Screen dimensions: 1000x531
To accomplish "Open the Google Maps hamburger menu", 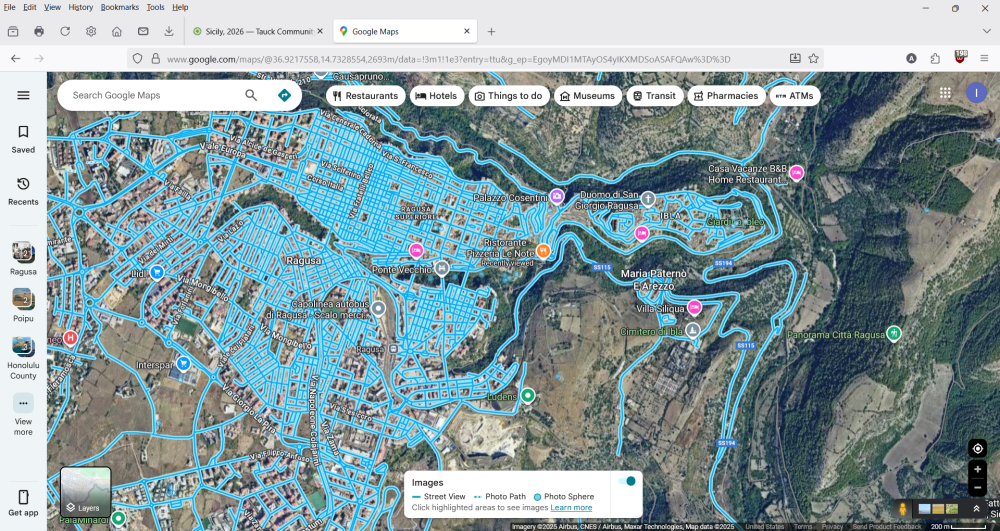I will (23, 95).
